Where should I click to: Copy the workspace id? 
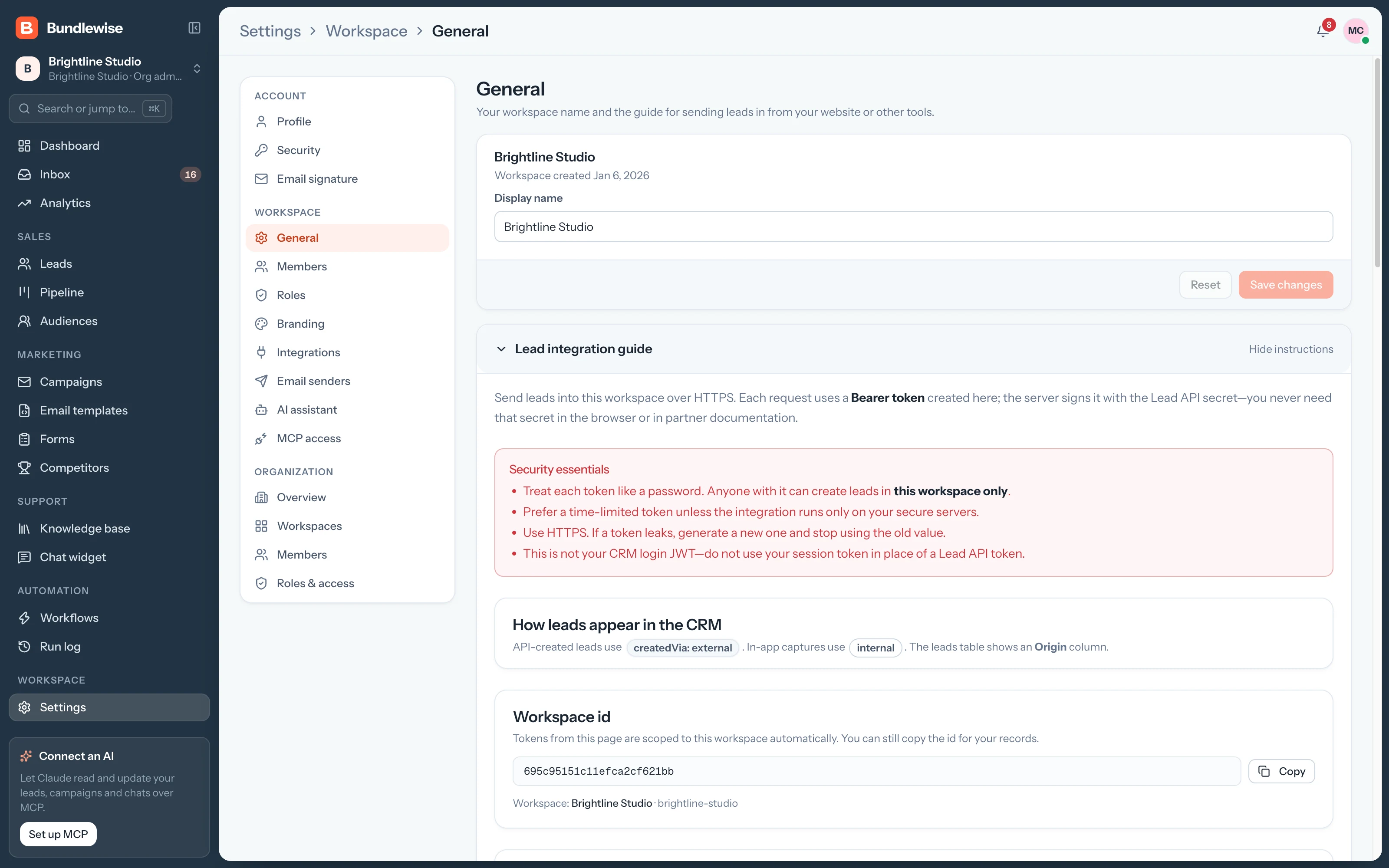1281,771
